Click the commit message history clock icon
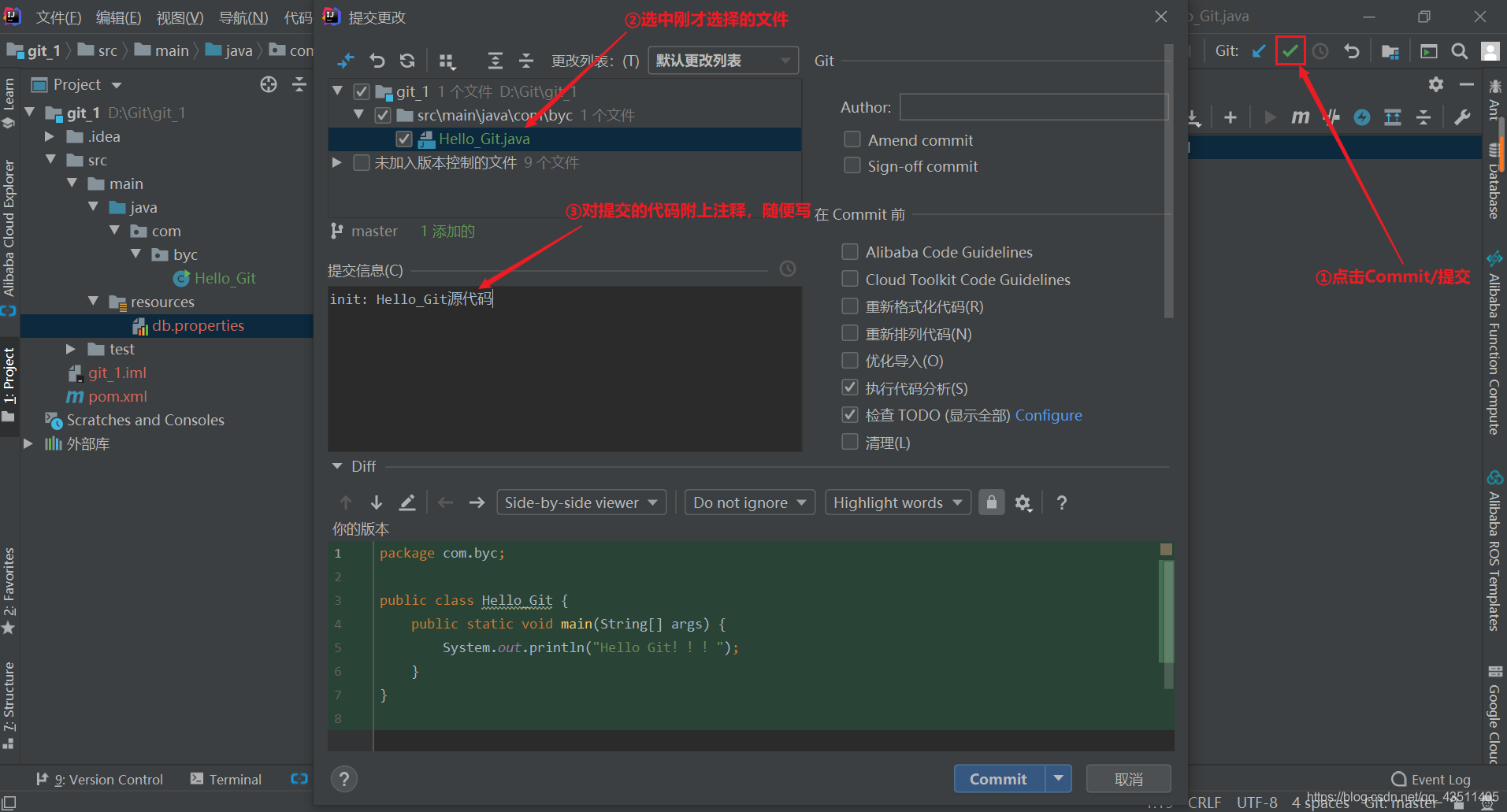Viewport: 1507px width, 812px height. (x=787, y=269)
